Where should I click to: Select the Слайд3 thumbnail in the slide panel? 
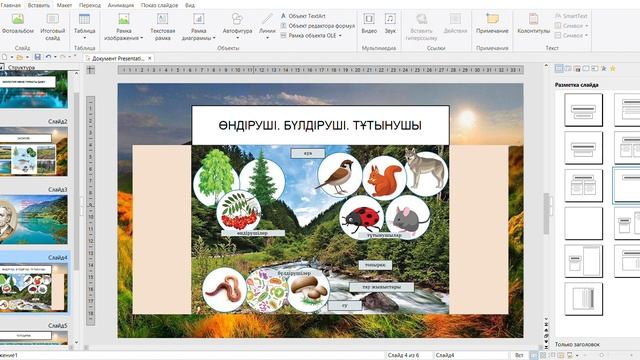34,220
